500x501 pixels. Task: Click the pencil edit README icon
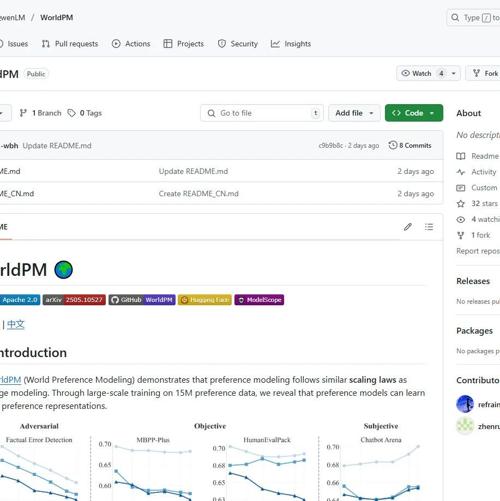pos(408,227)
